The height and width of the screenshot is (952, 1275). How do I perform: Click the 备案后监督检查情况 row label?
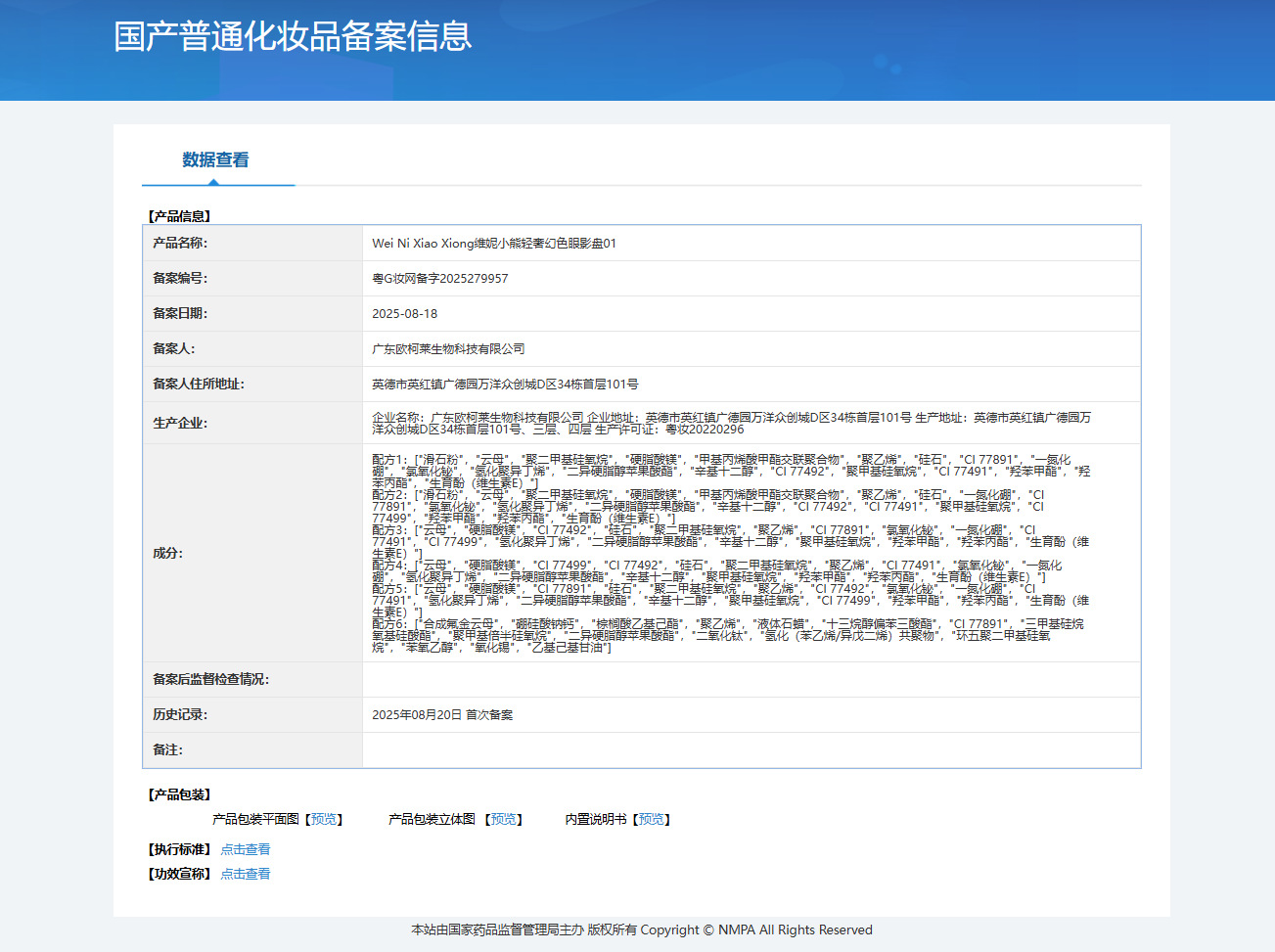(210, 679)
